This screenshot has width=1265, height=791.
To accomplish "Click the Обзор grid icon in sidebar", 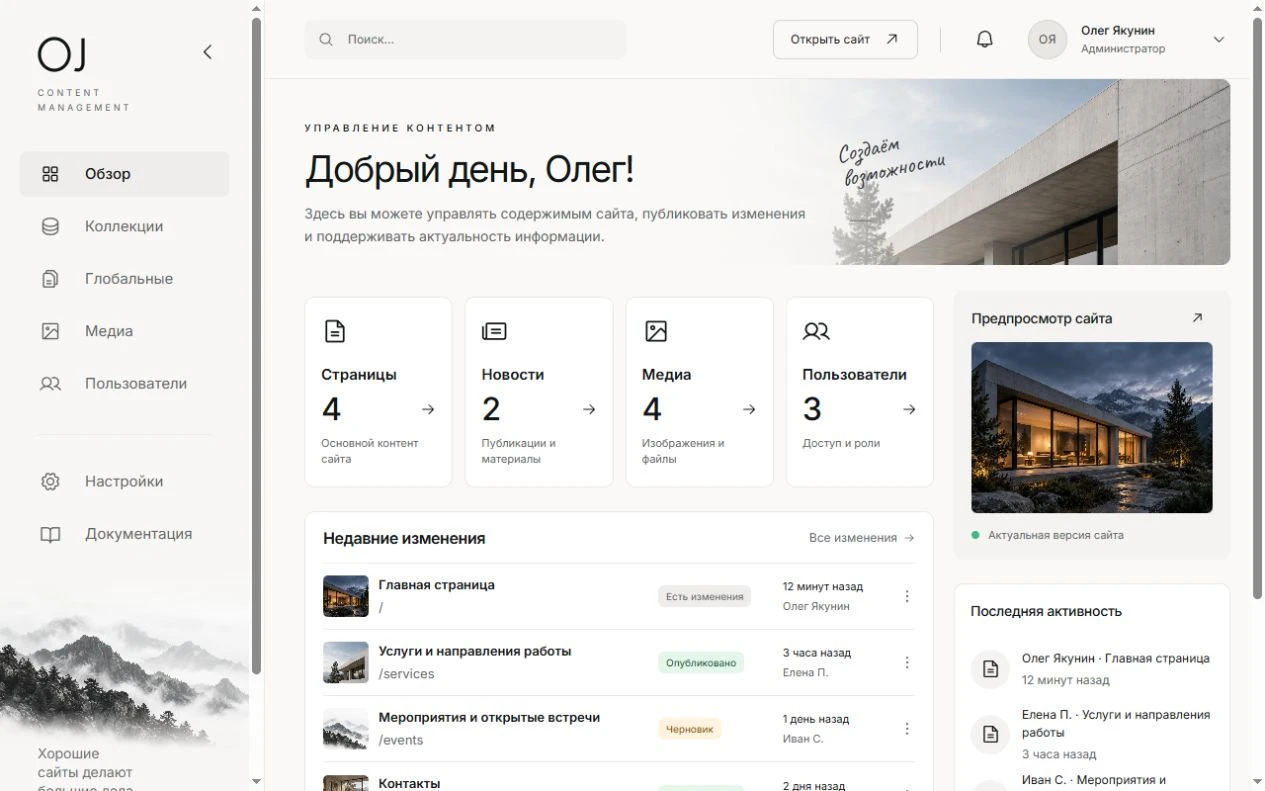I will (50, 174).
